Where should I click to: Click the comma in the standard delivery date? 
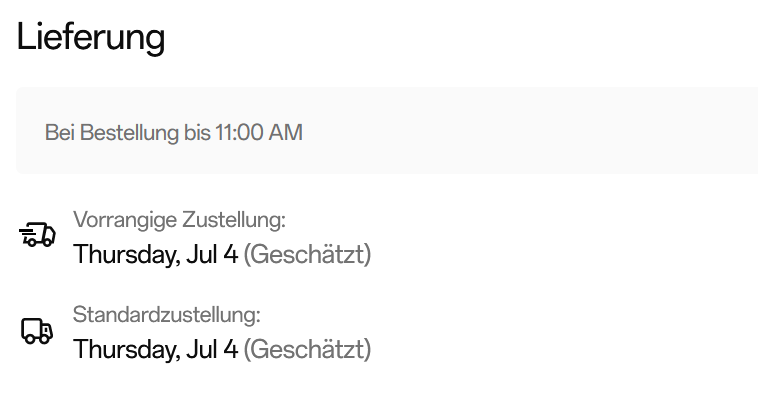click(x=180, y=358)
